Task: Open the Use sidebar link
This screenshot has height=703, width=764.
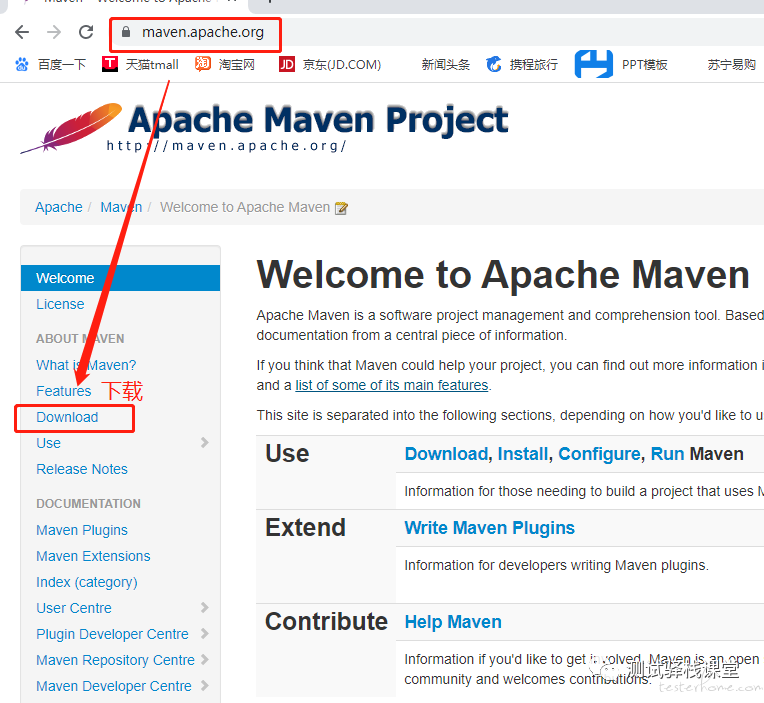Action: tap(48, 443)
